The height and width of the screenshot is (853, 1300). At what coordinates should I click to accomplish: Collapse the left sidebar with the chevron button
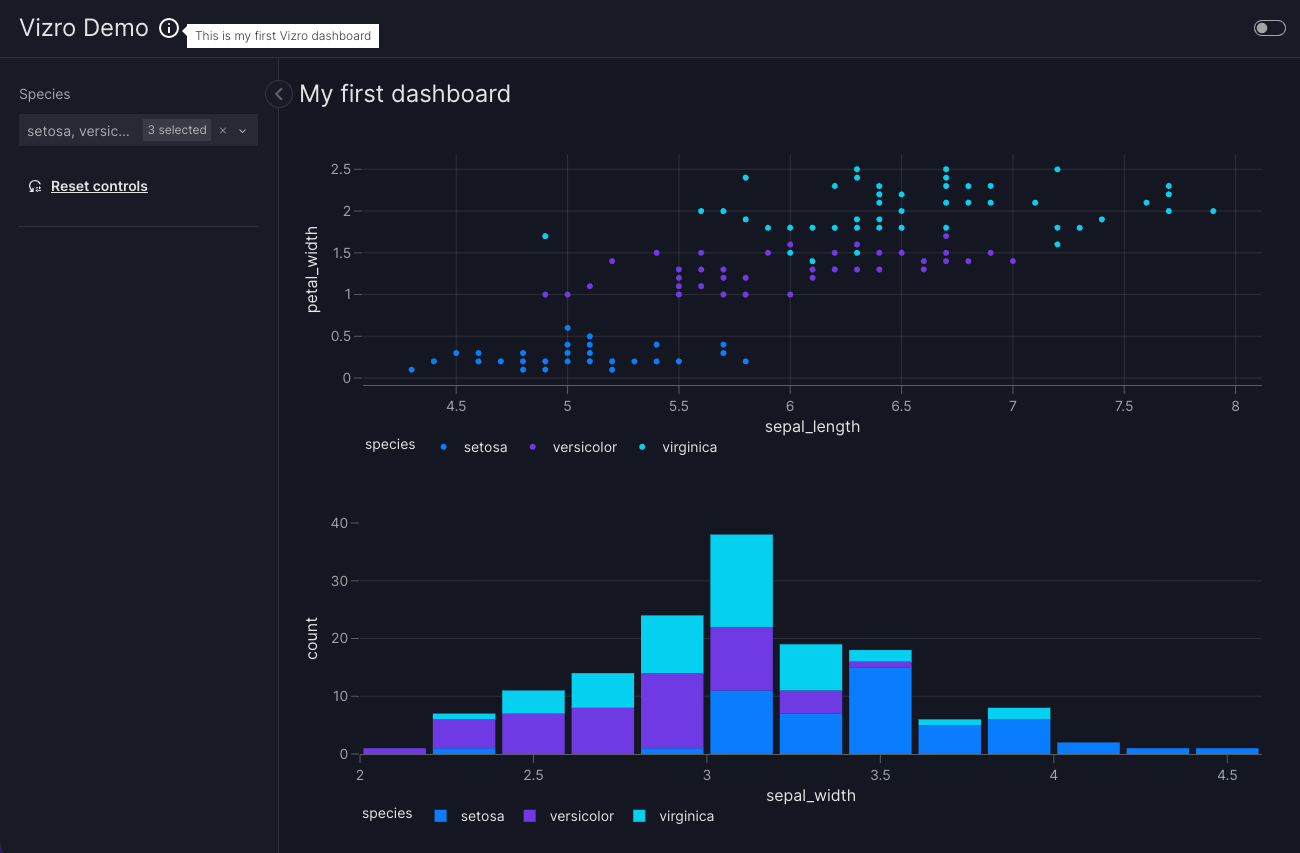coord(279,94)
